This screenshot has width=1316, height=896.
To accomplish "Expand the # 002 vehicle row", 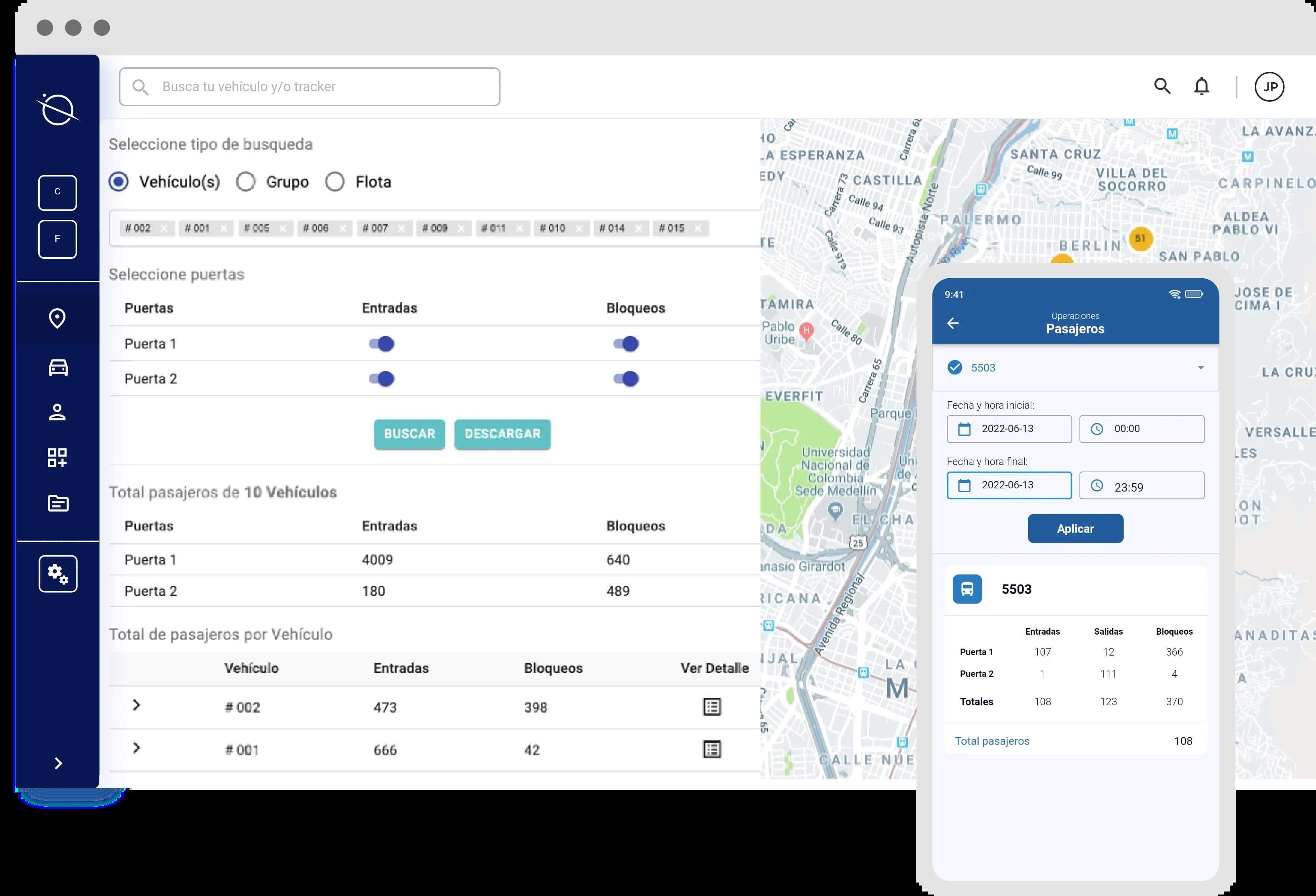I will tap(136, 705).
